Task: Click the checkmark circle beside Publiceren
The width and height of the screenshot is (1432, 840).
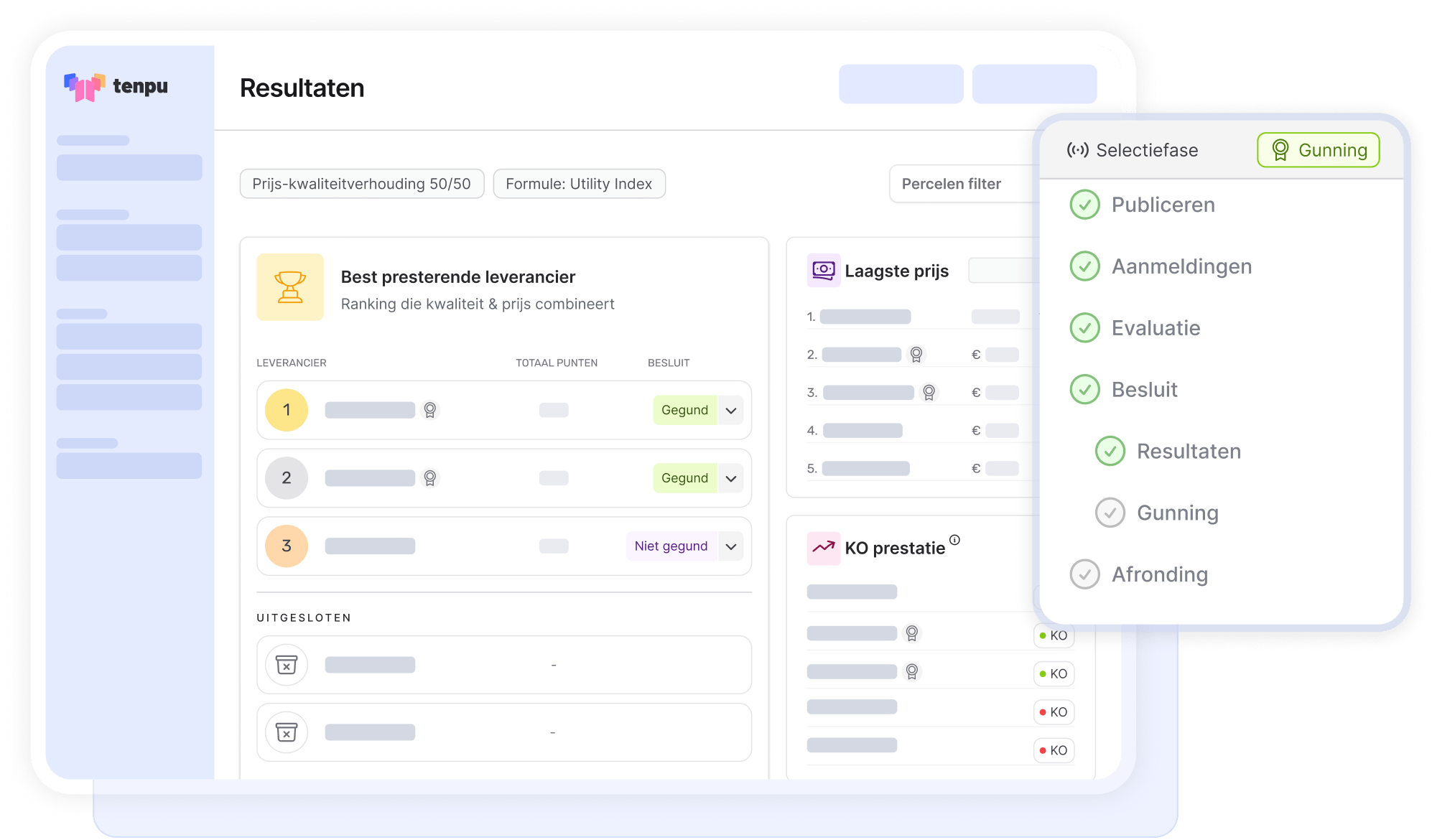Action: 1084,205
